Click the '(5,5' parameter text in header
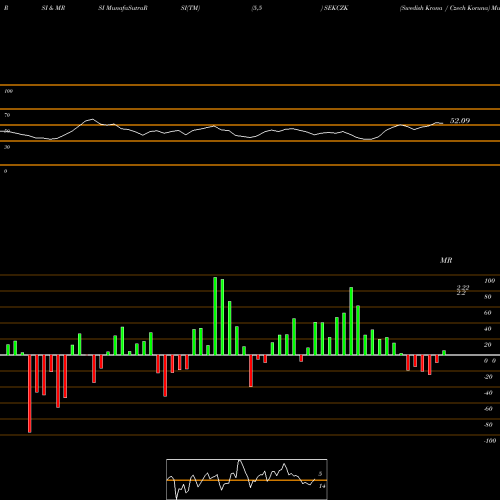The width and height of the screenshot is (500, 500). coord(257,8)
